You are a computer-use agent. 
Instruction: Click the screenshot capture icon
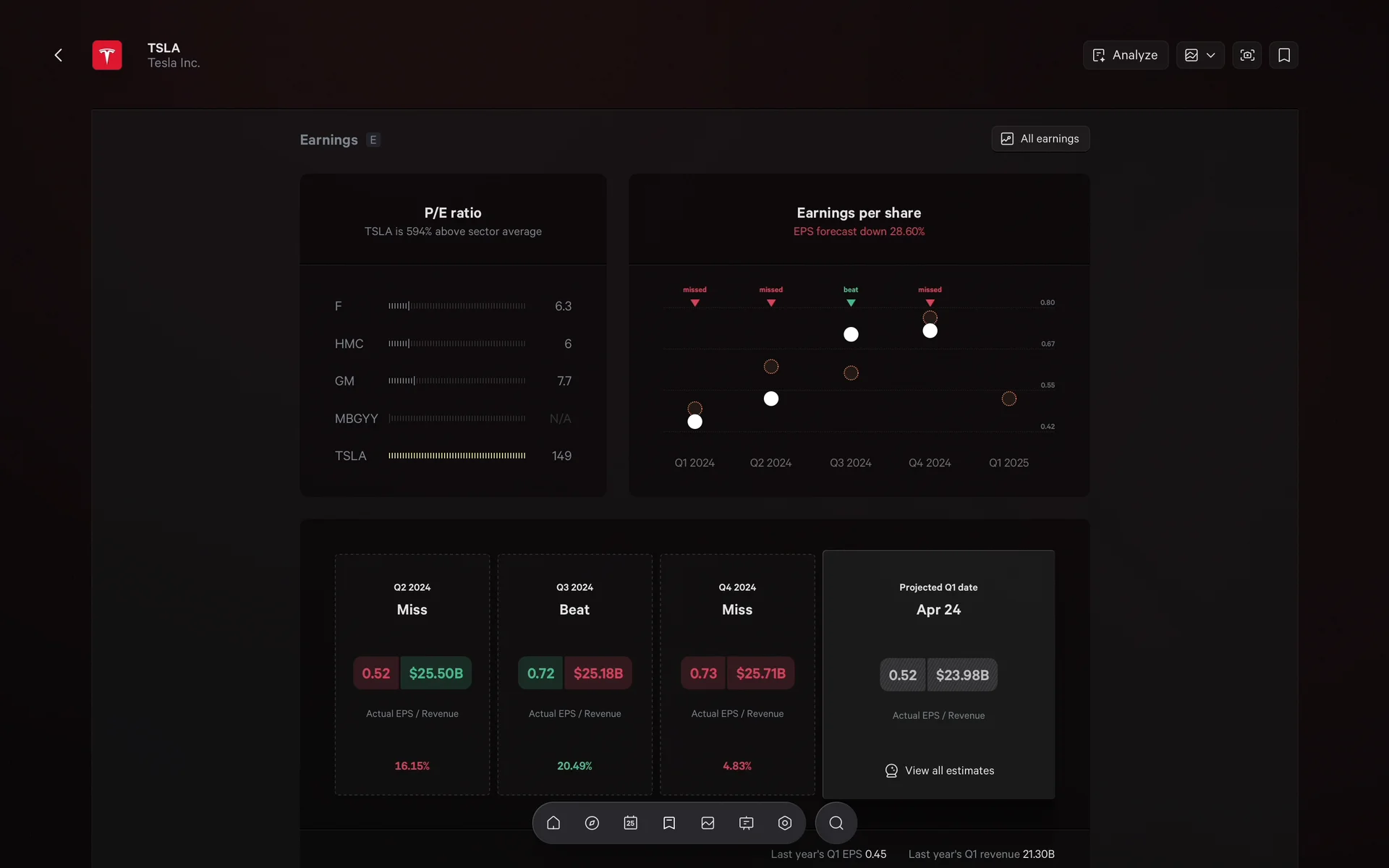point(1246,55)
